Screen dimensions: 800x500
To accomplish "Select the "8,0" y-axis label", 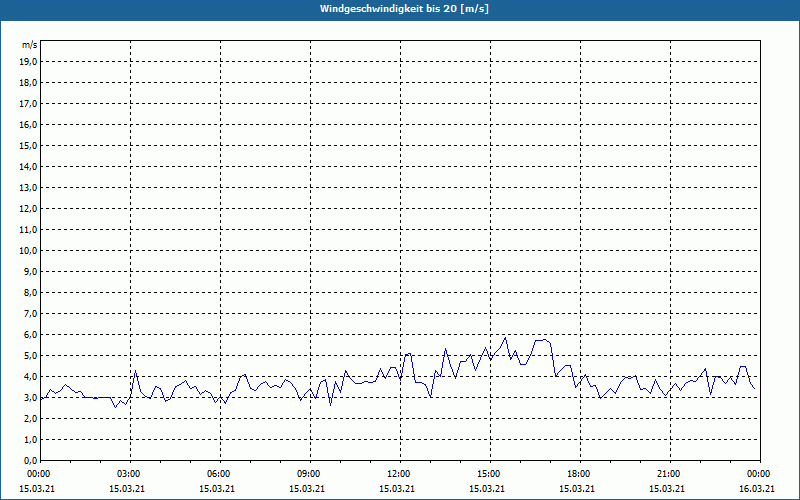I will (31, 293).
